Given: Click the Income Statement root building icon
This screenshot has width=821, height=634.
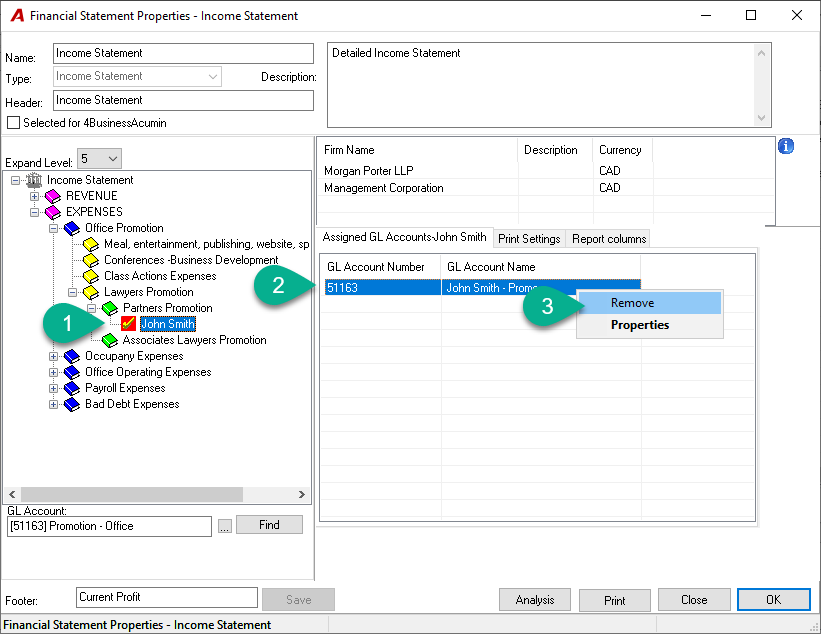Looking at the screenshot, I should (x=34, y=180).
